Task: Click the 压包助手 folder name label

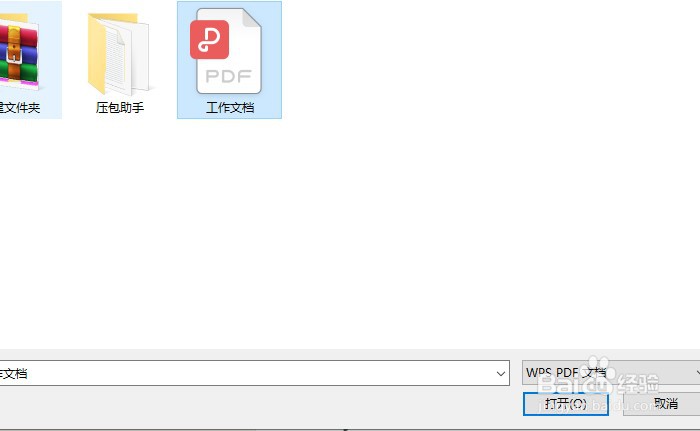Action: click(120, 108)
